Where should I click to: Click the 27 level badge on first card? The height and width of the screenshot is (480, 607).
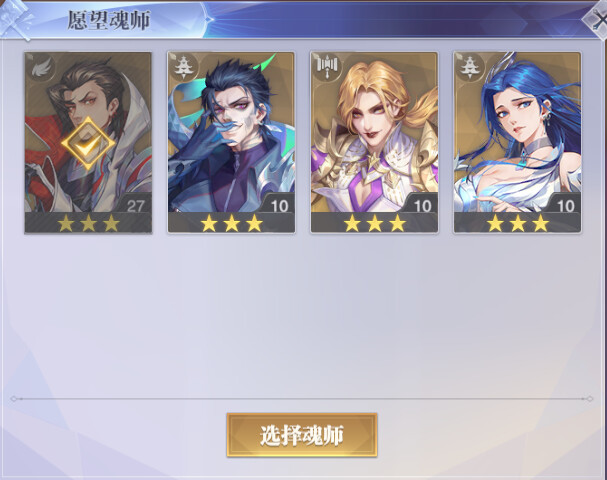pyautogui.click(x=135, y=206)
